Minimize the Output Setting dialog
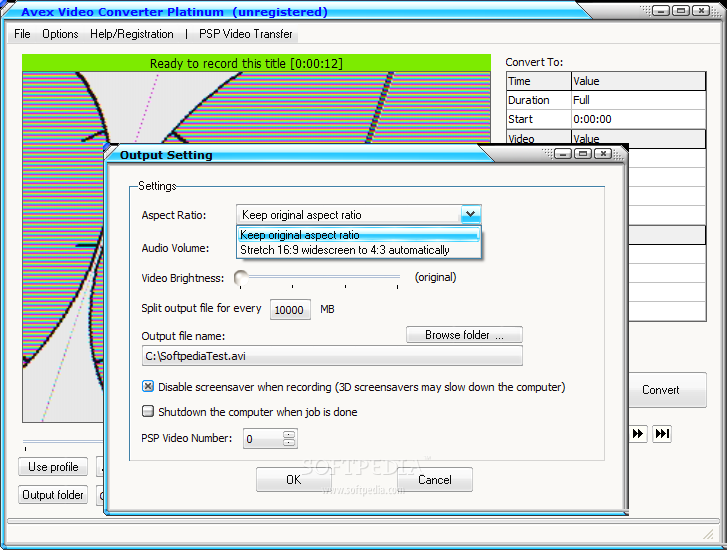Screen dimensions: 727x550 (x=562, y=153)
